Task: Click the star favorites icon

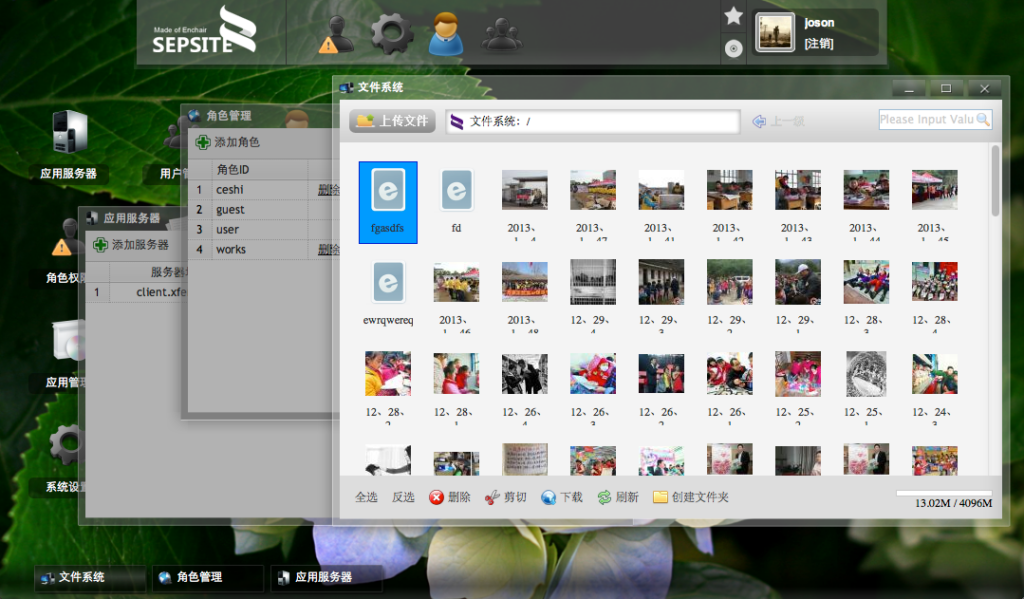Action: coord(733,16)
